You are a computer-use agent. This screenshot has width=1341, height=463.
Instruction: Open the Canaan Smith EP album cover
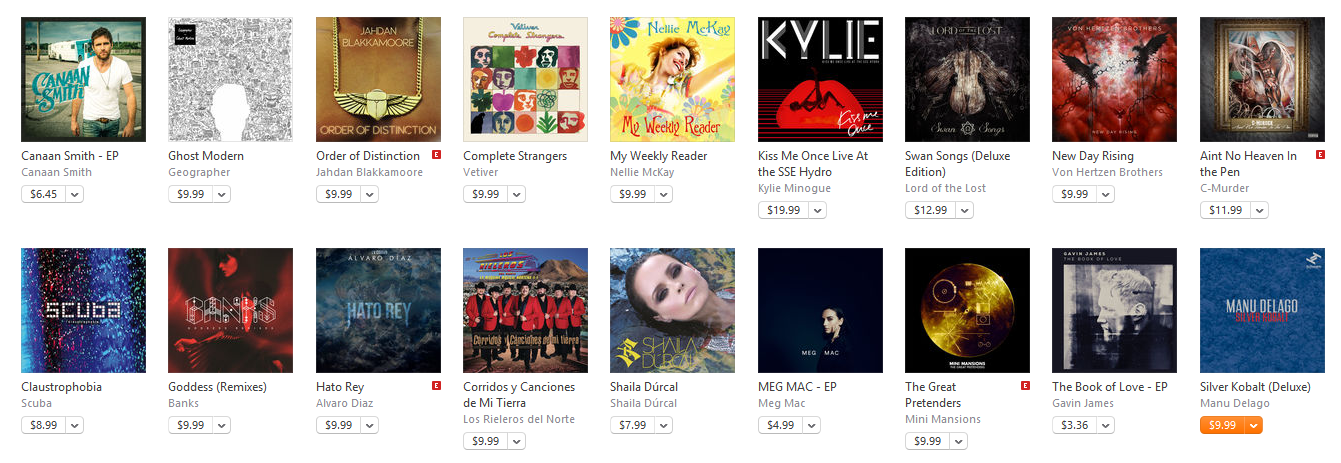(x=83, y=79)
